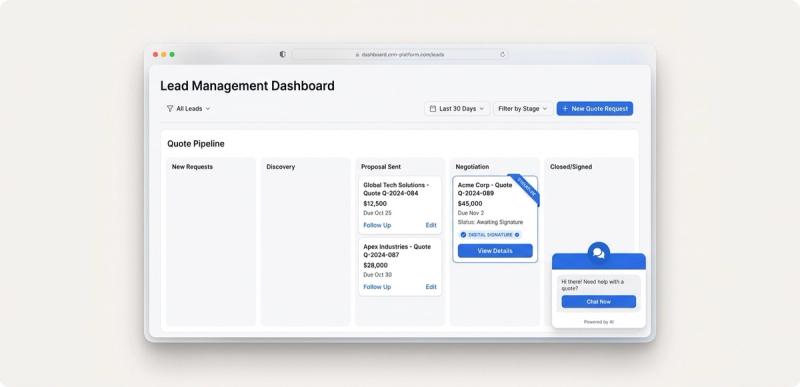Image resolution: width=800 pixels, height=387 pixels.
Task: Reload the page with the refresh icon
Action: click(x=502, y=54)
